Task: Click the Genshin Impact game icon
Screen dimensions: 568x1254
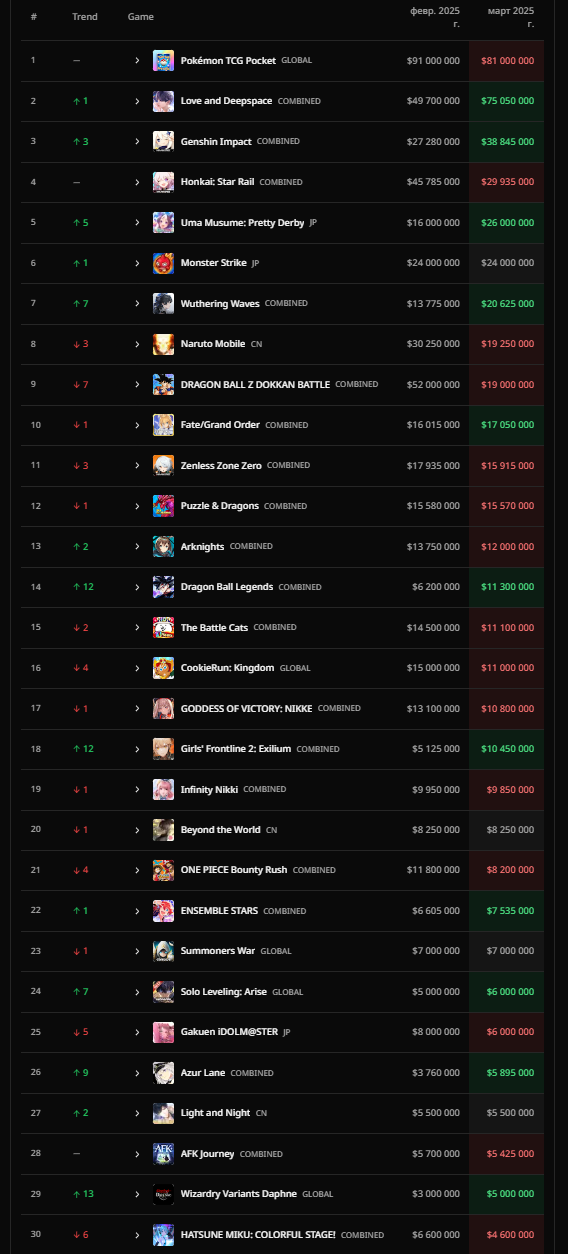Action: (163, 141)
